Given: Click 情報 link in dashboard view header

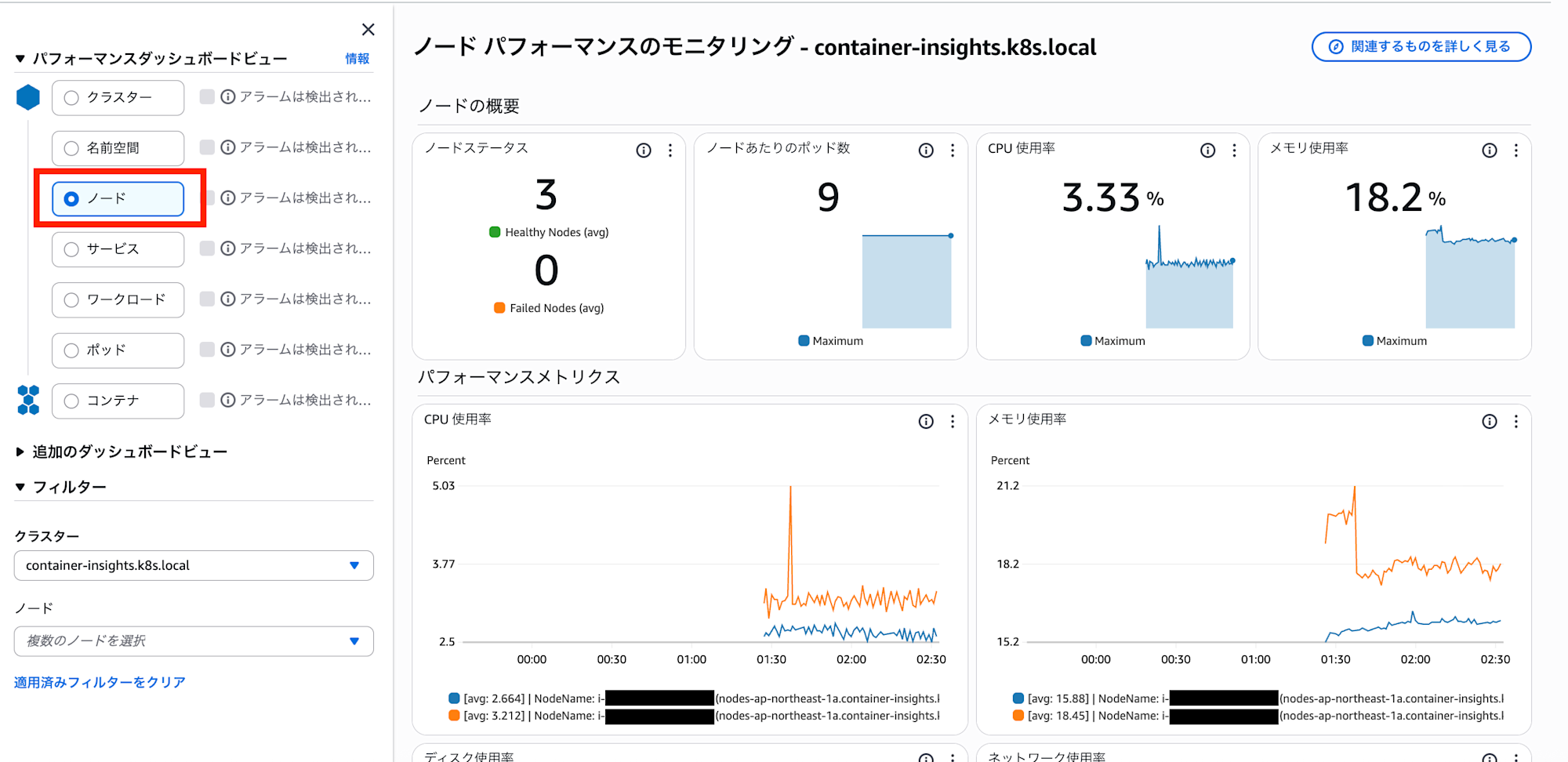Looking at the screenshot, I should pos(357,59).
